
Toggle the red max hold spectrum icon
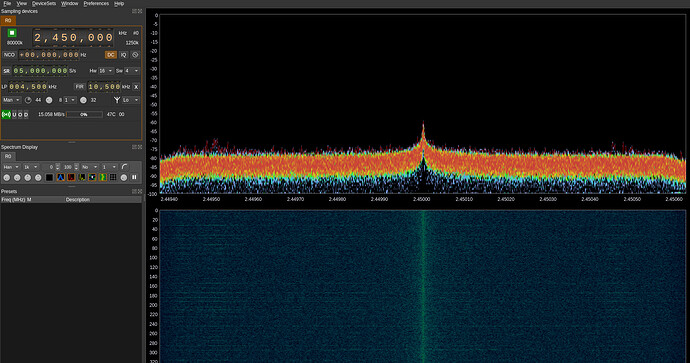pos(71,177)
